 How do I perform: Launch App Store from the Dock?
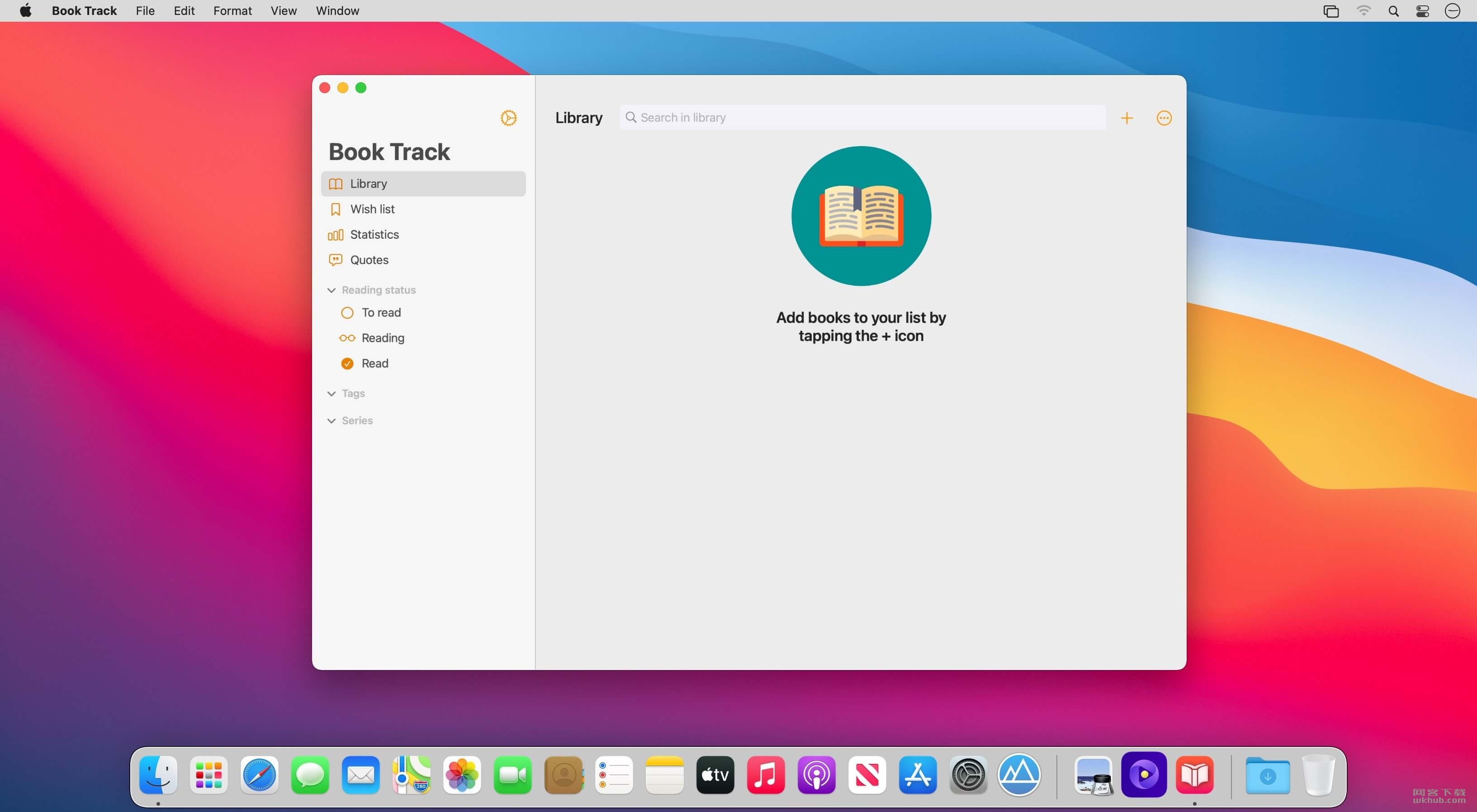tap(918, 775)
